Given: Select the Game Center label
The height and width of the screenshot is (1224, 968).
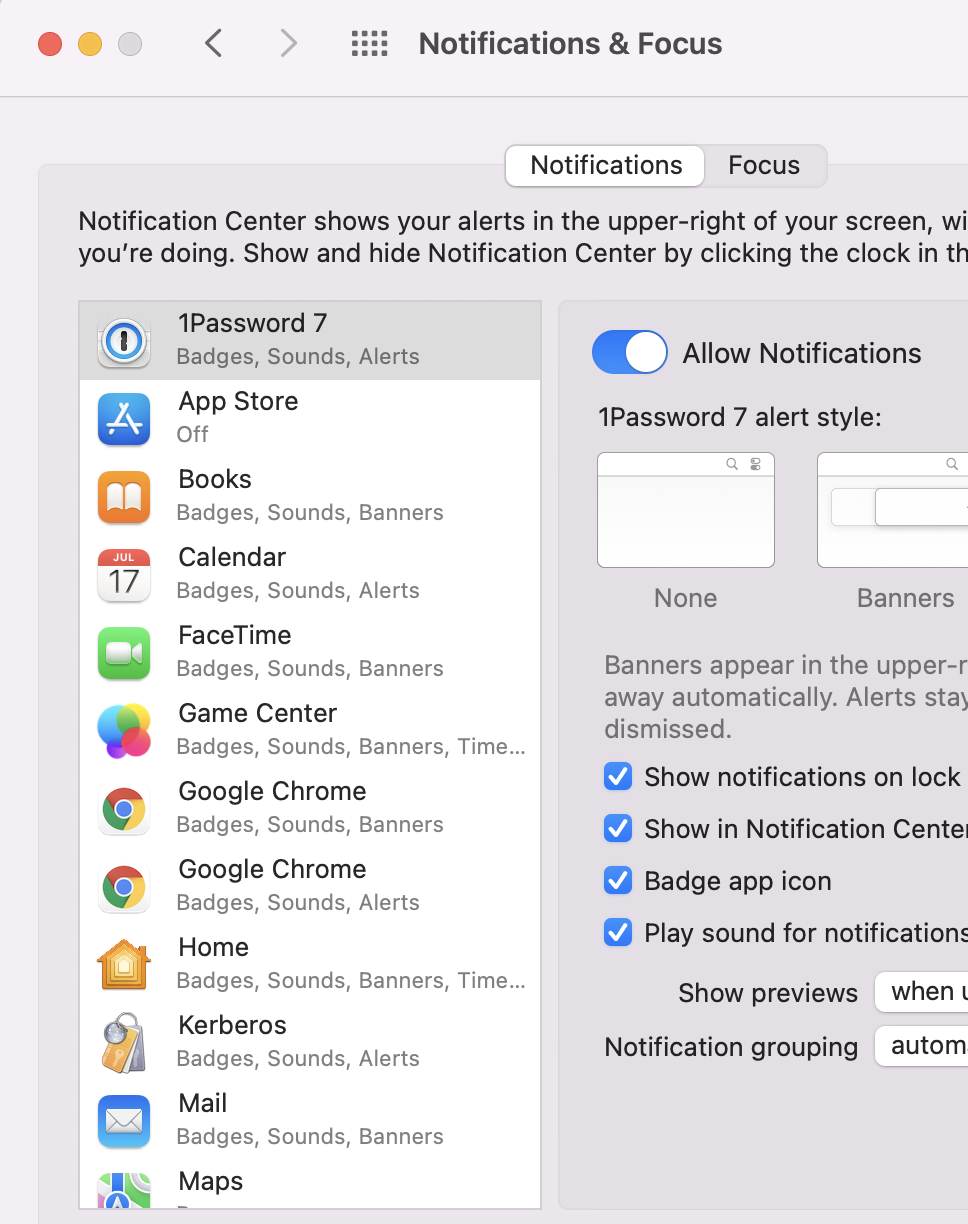Looking at the screenshot, I should click(258, 714).
